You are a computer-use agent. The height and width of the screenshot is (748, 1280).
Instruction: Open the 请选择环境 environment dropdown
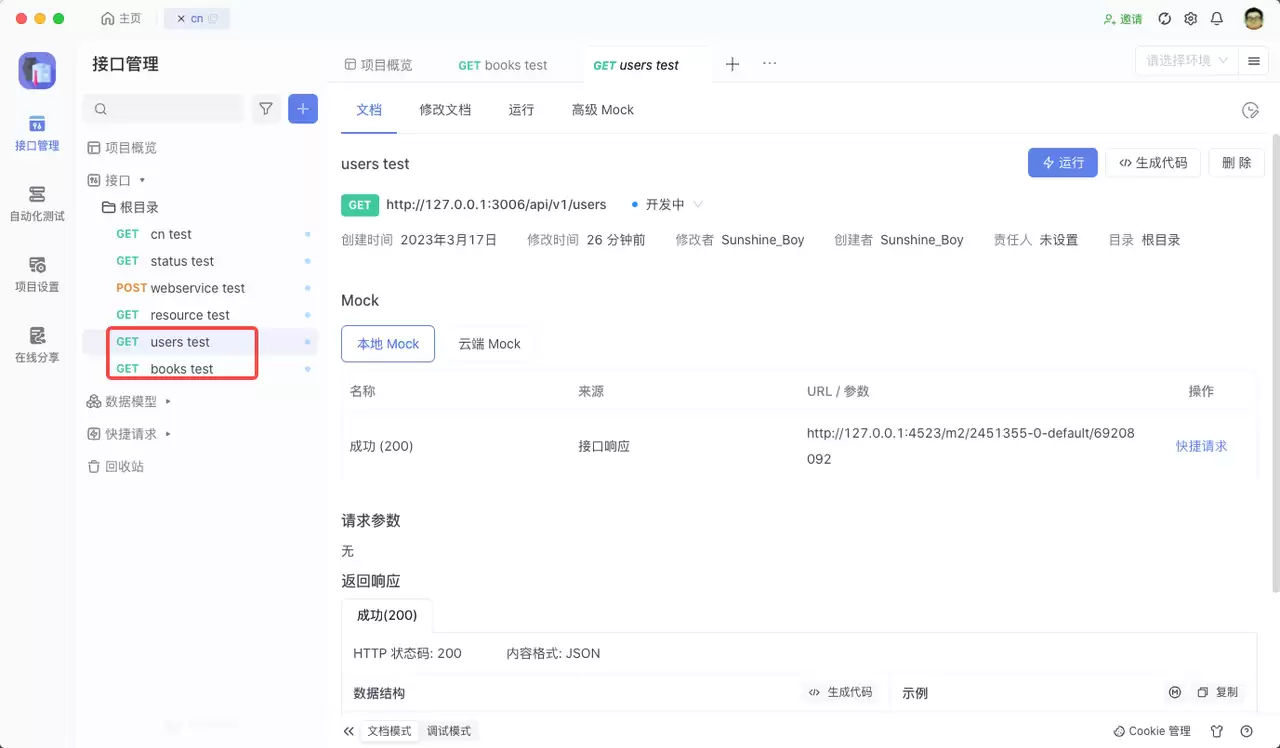(x=1186, y=61)
